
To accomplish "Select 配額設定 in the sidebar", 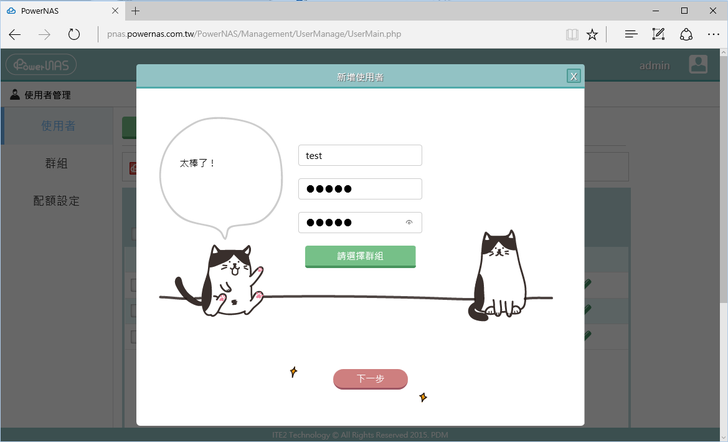I will [x=56, y=201].
